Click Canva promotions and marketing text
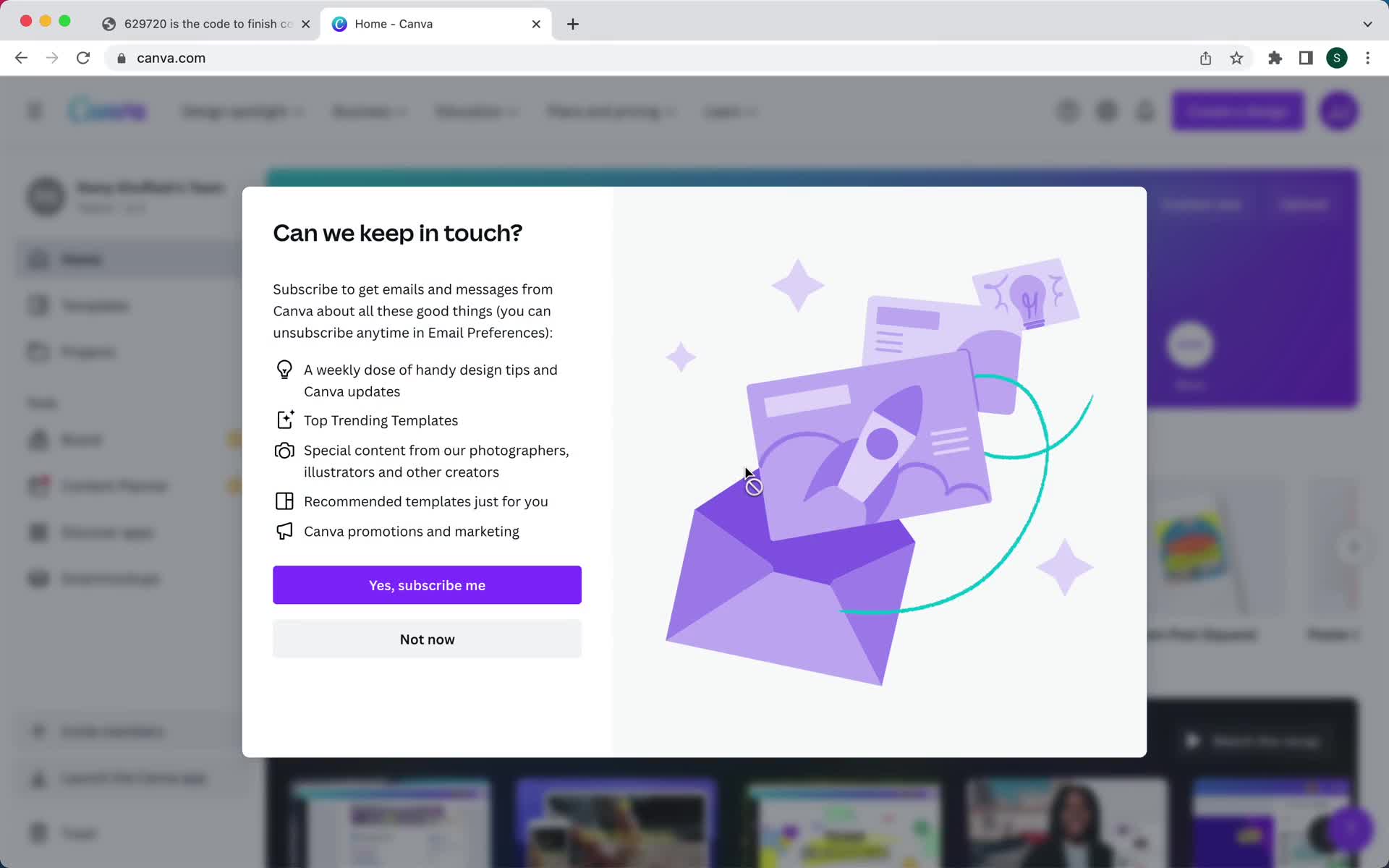The width and height of the screenshot is (1389, 868). (x=412, y=531)
